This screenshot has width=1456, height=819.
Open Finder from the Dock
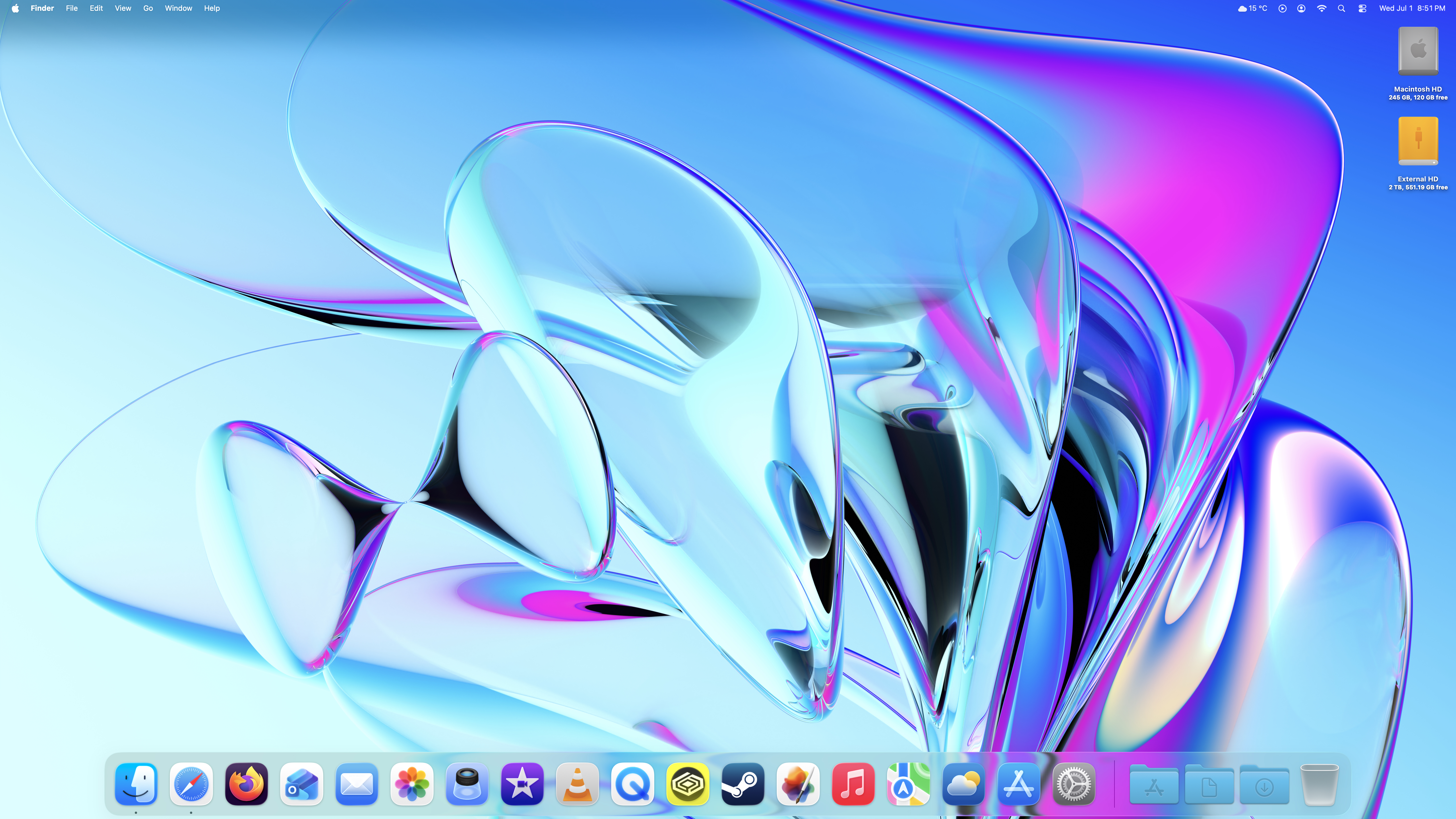point(136,784)
